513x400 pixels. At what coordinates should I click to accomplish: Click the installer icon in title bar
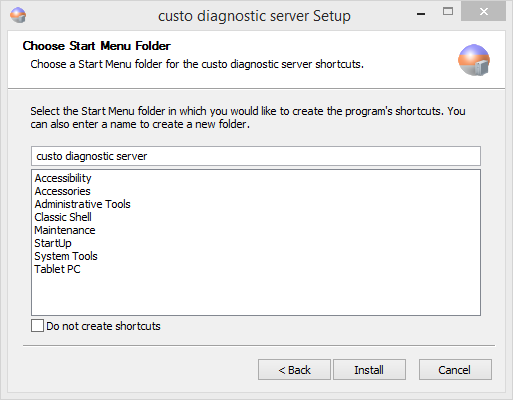tap(18, 15)
